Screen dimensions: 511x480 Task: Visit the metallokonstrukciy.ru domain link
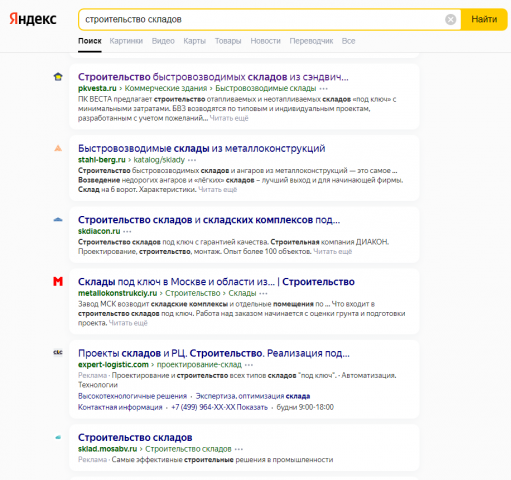(117, 293)
